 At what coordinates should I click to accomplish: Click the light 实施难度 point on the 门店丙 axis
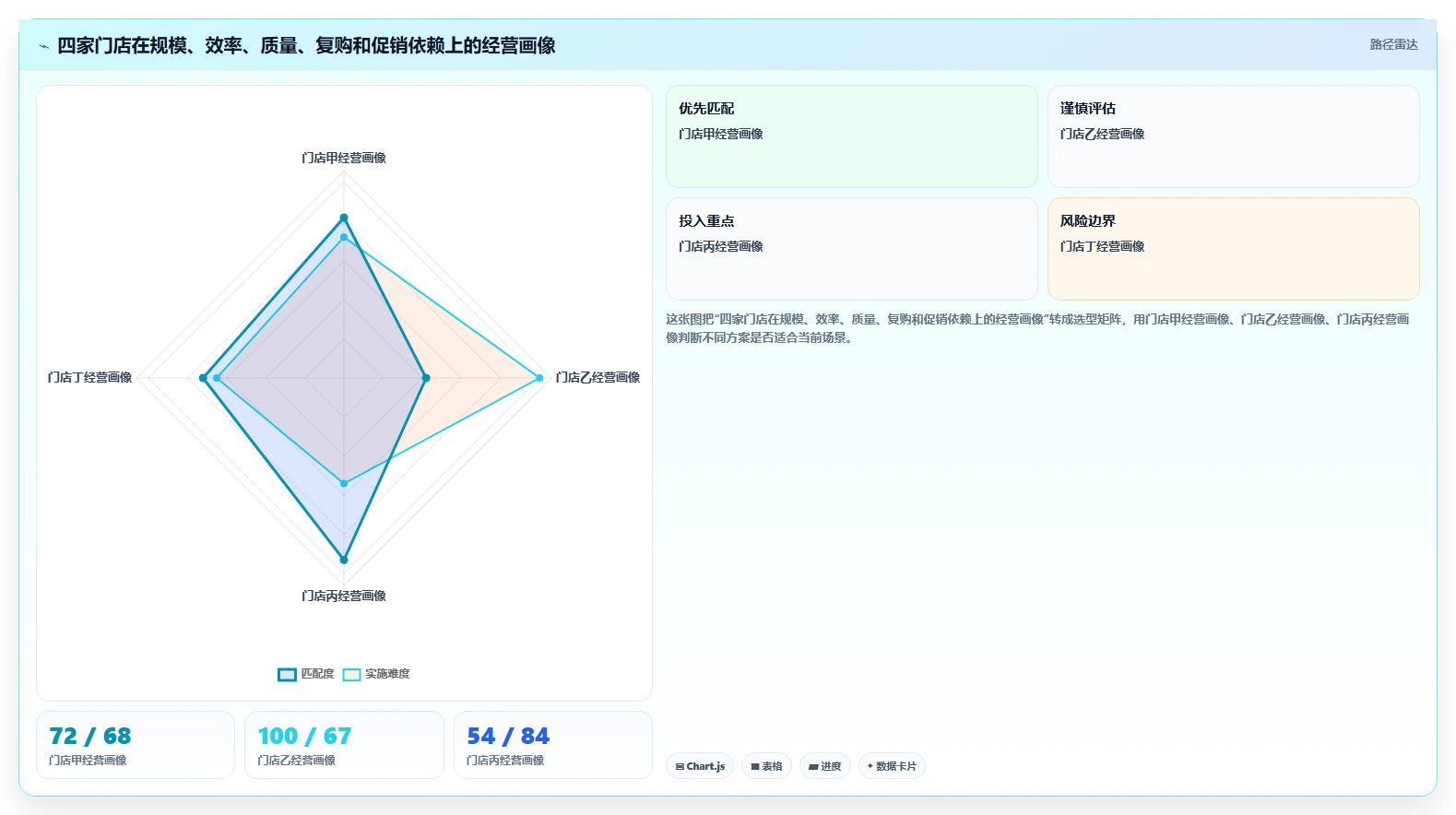pyautogui.click(x=344, y=483)
